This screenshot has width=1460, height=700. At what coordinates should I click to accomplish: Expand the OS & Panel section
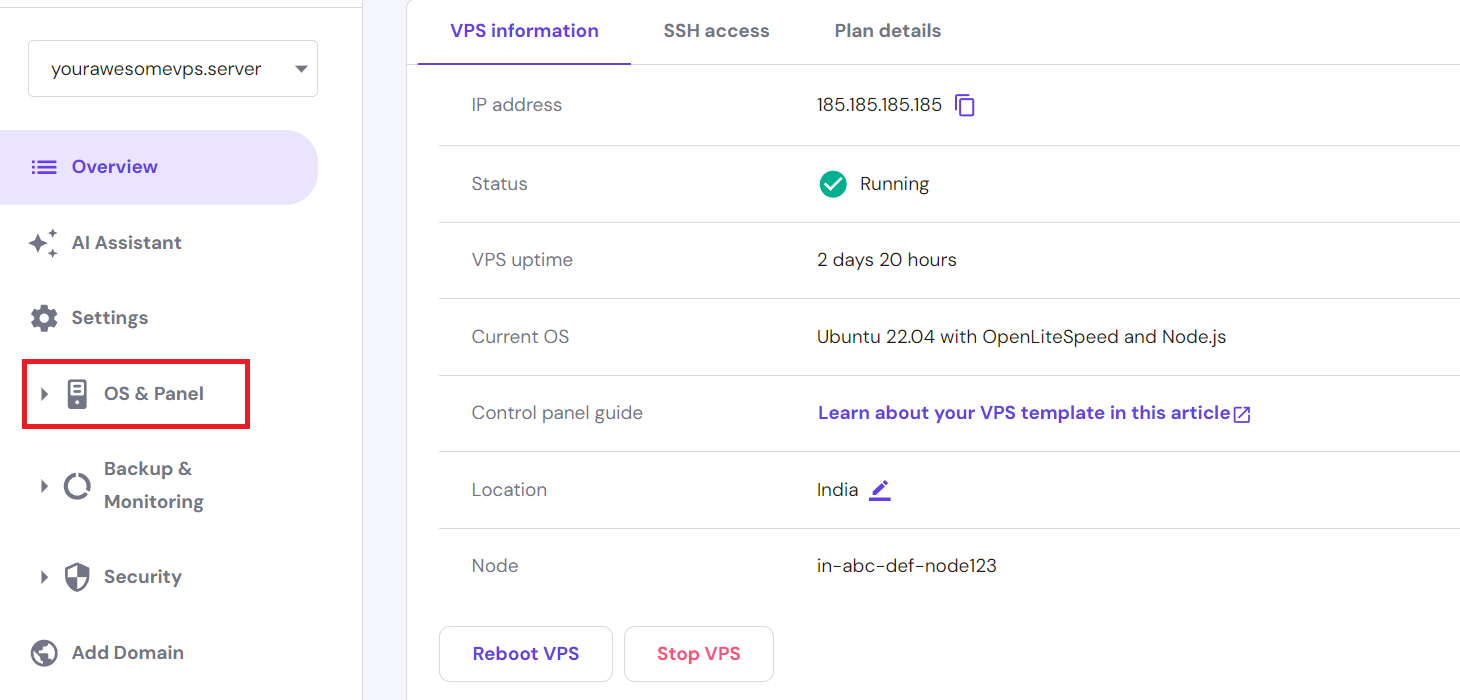coord(43,393)
